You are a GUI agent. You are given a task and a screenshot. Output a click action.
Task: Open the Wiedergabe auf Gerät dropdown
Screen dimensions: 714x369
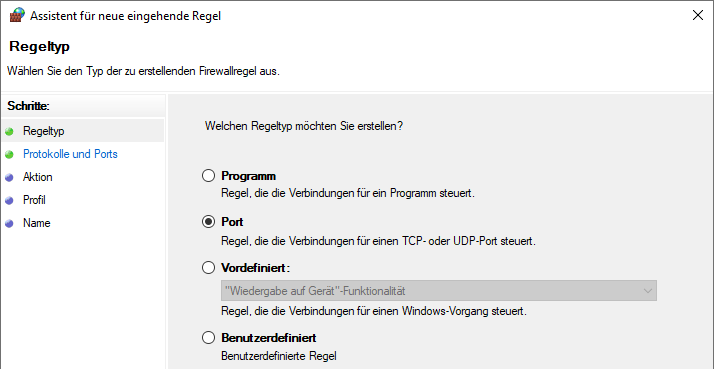[439, 291]
